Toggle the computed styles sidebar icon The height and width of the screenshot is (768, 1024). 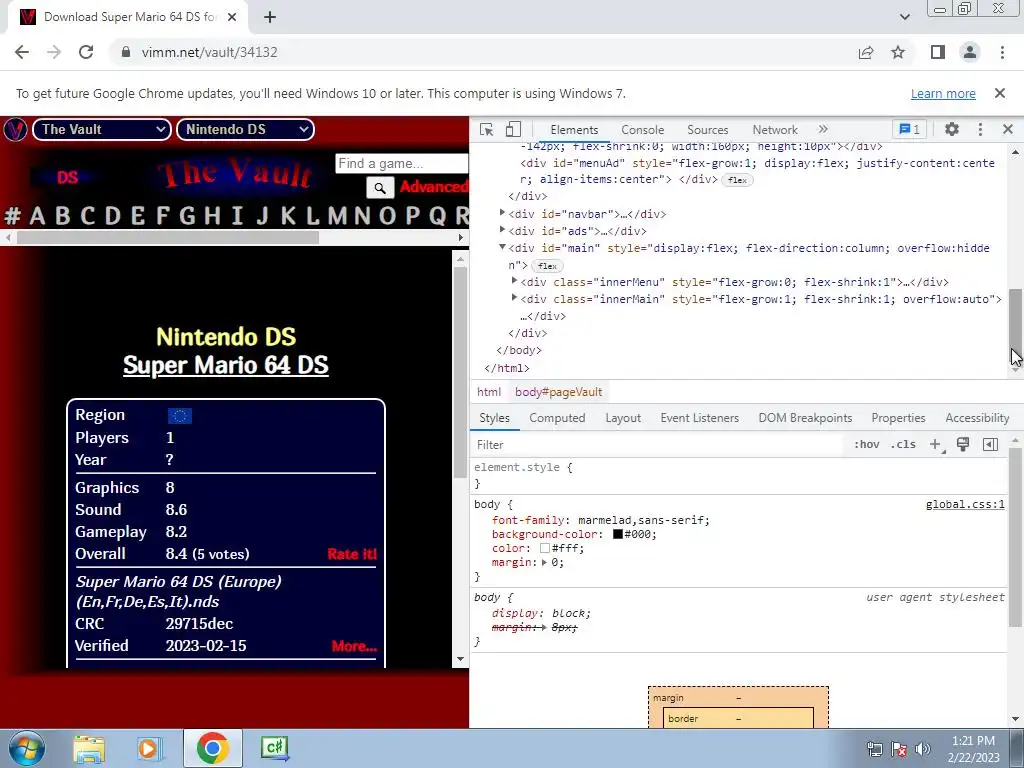pyautogui.click(x=990, y=445)
